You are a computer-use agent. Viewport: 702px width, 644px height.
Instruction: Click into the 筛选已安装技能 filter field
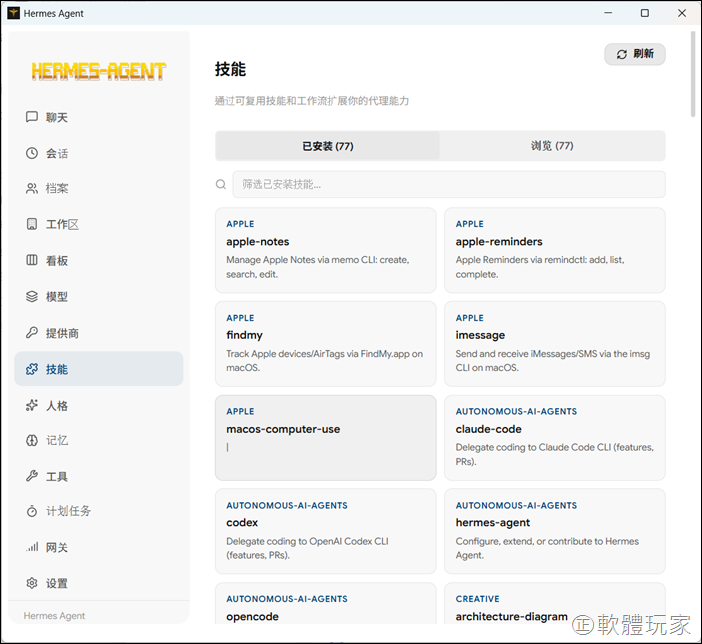(449, 184)
